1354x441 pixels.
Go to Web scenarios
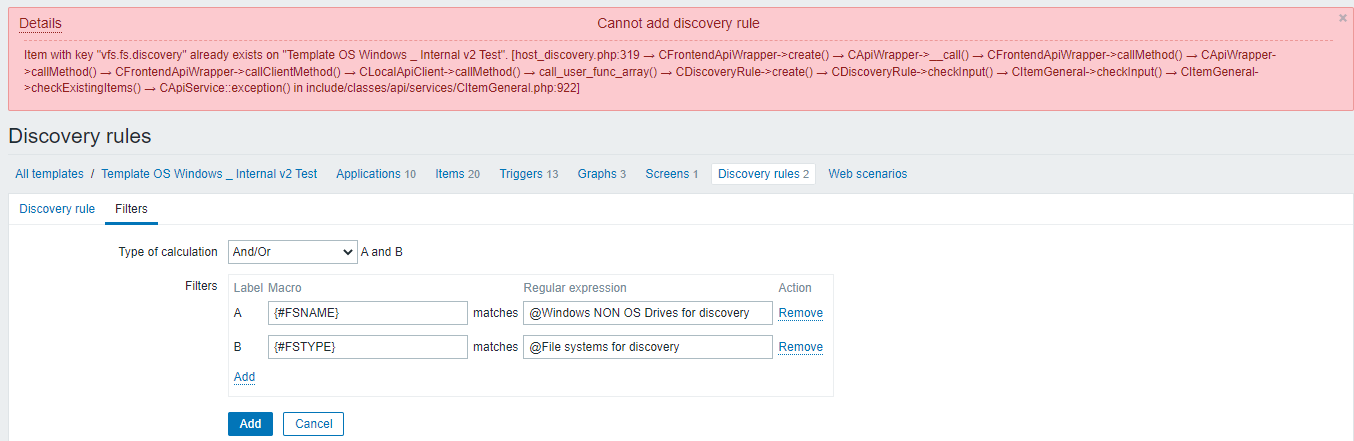click(x=867, y=174)
